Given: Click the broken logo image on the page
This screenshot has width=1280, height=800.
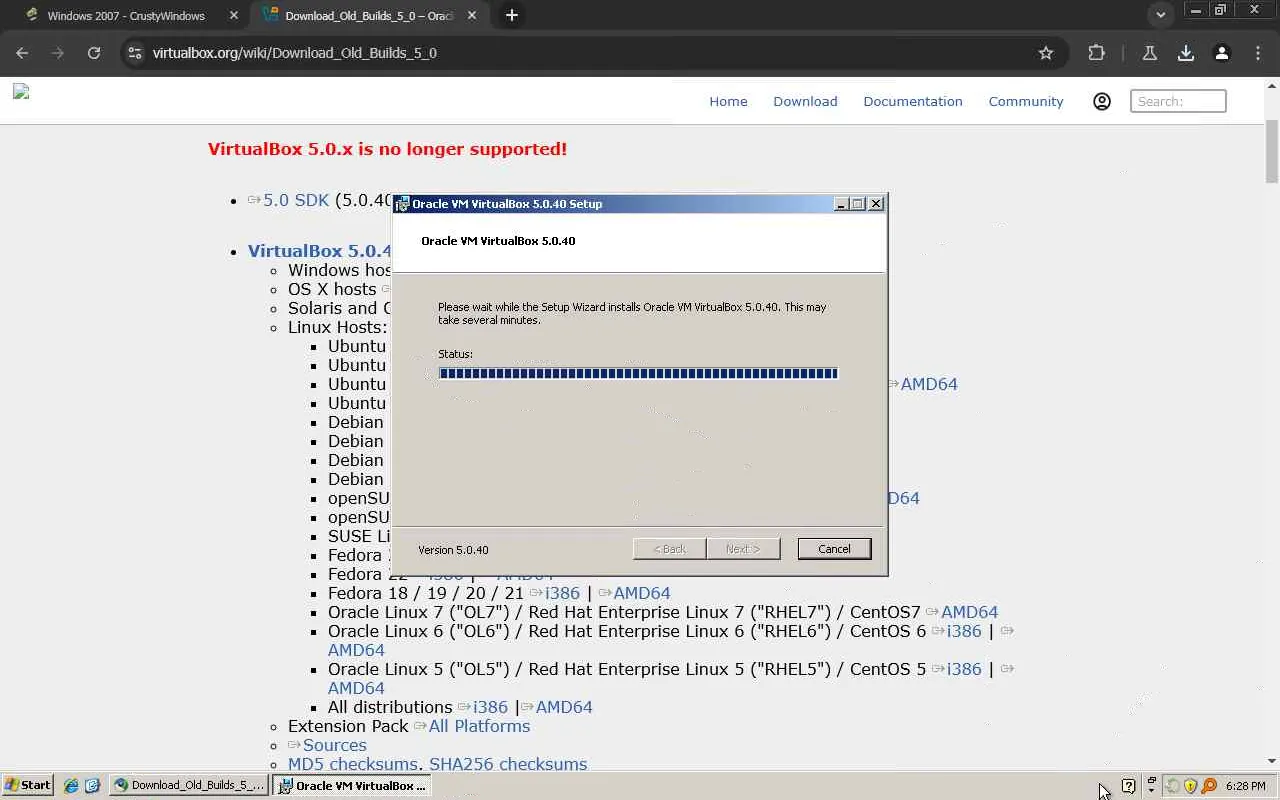Looking at the screenshot, I should (21, 92).
